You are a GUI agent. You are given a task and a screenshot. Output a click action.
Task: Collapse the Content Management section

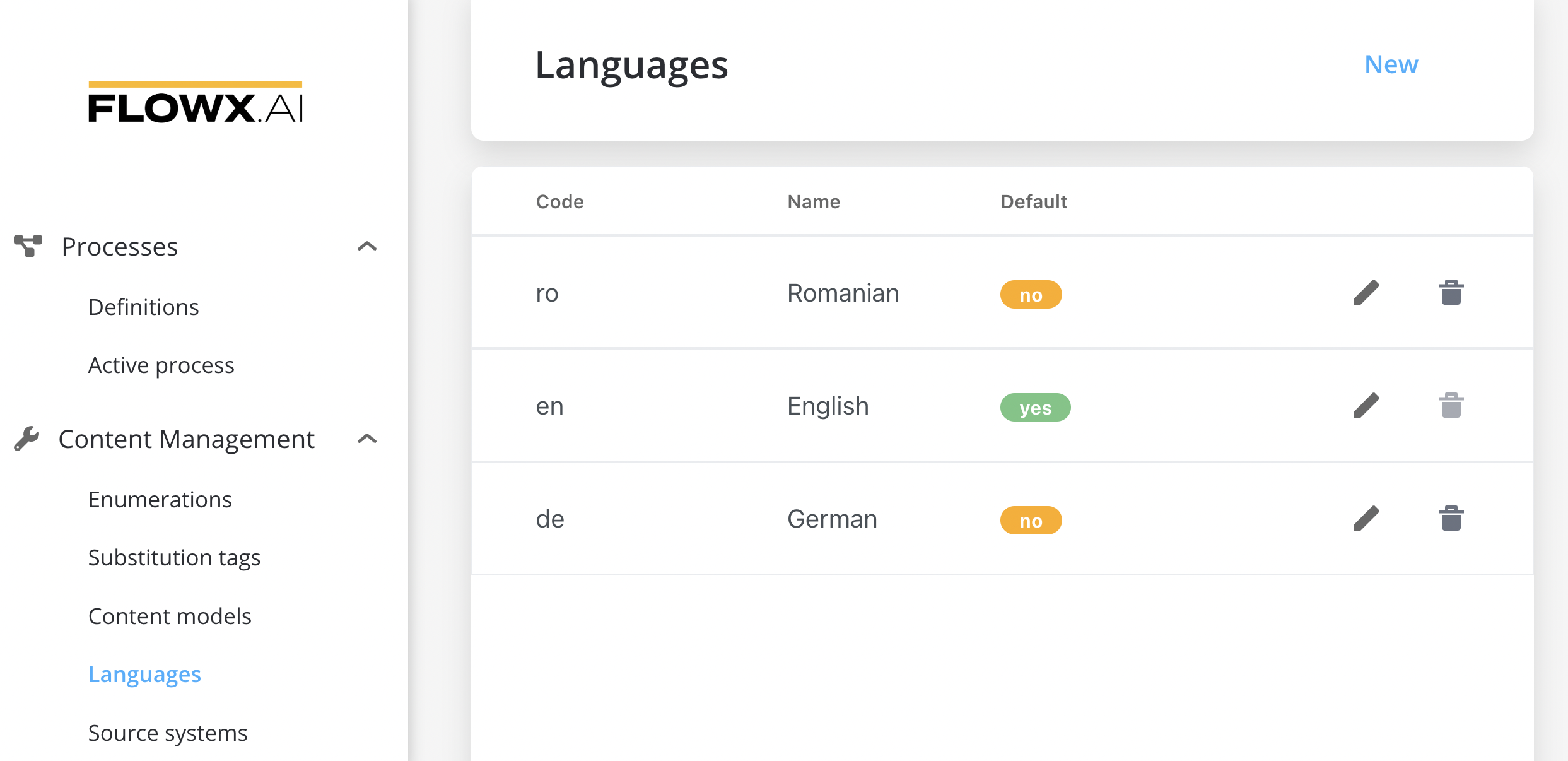[x=369, y=438]
